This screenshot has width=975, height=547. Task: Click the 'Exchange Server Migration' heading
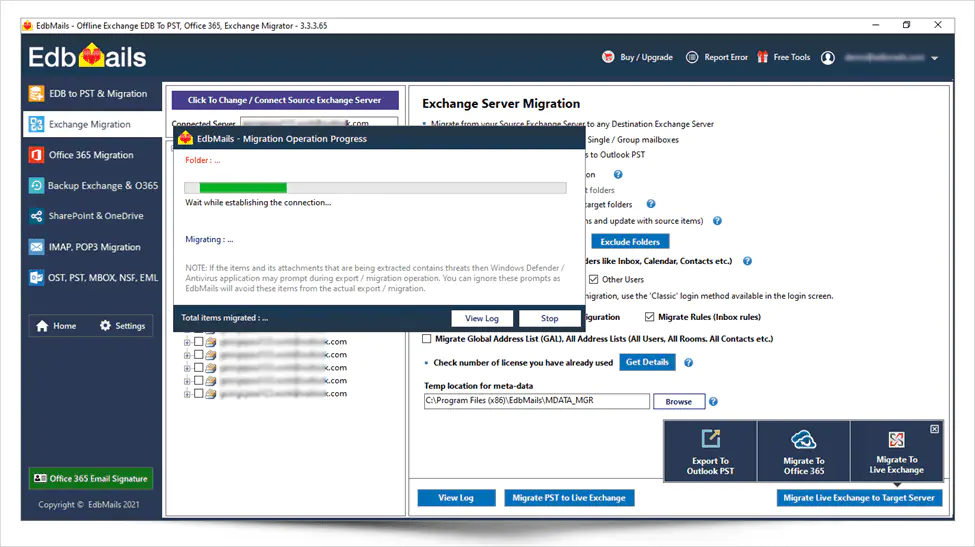click(501, 104)
